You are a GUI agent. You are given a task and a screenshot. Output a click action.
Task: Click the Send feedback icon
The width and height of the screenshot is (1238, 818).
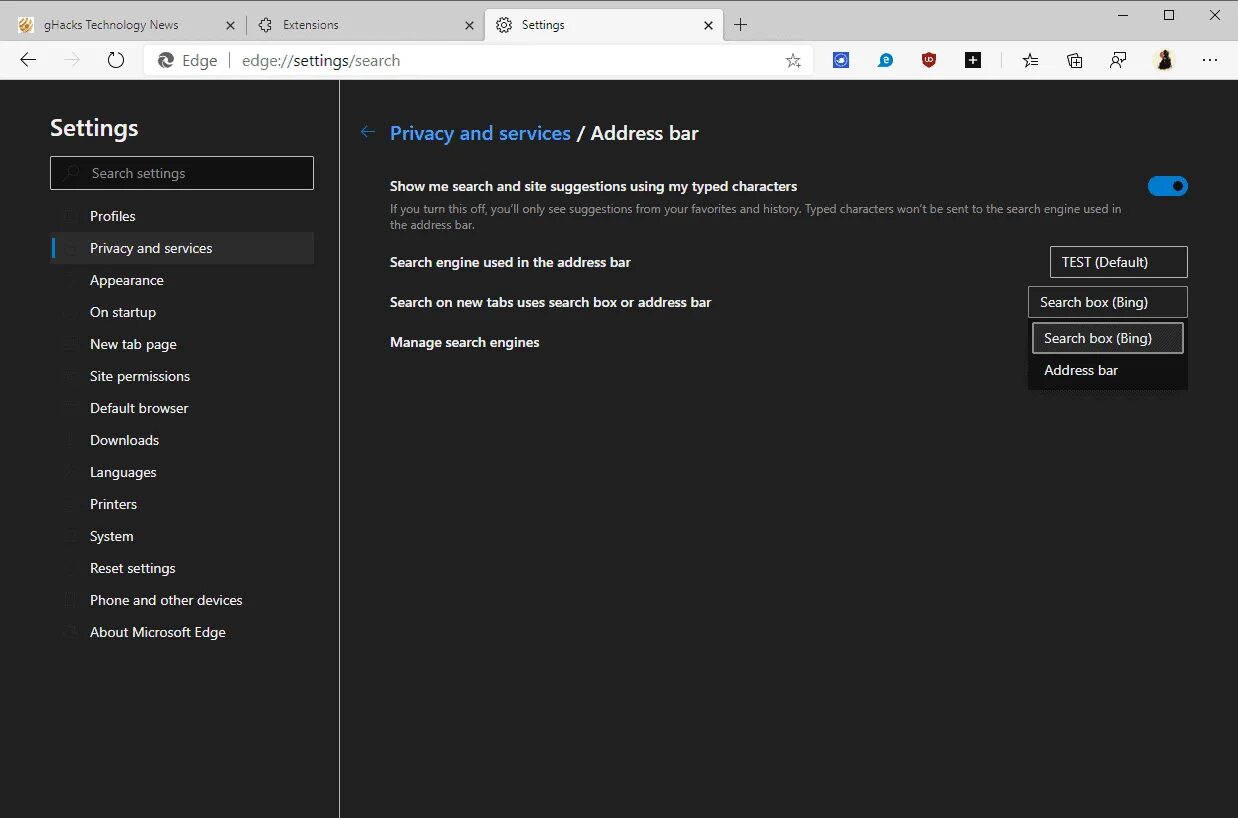point(1119,60)
